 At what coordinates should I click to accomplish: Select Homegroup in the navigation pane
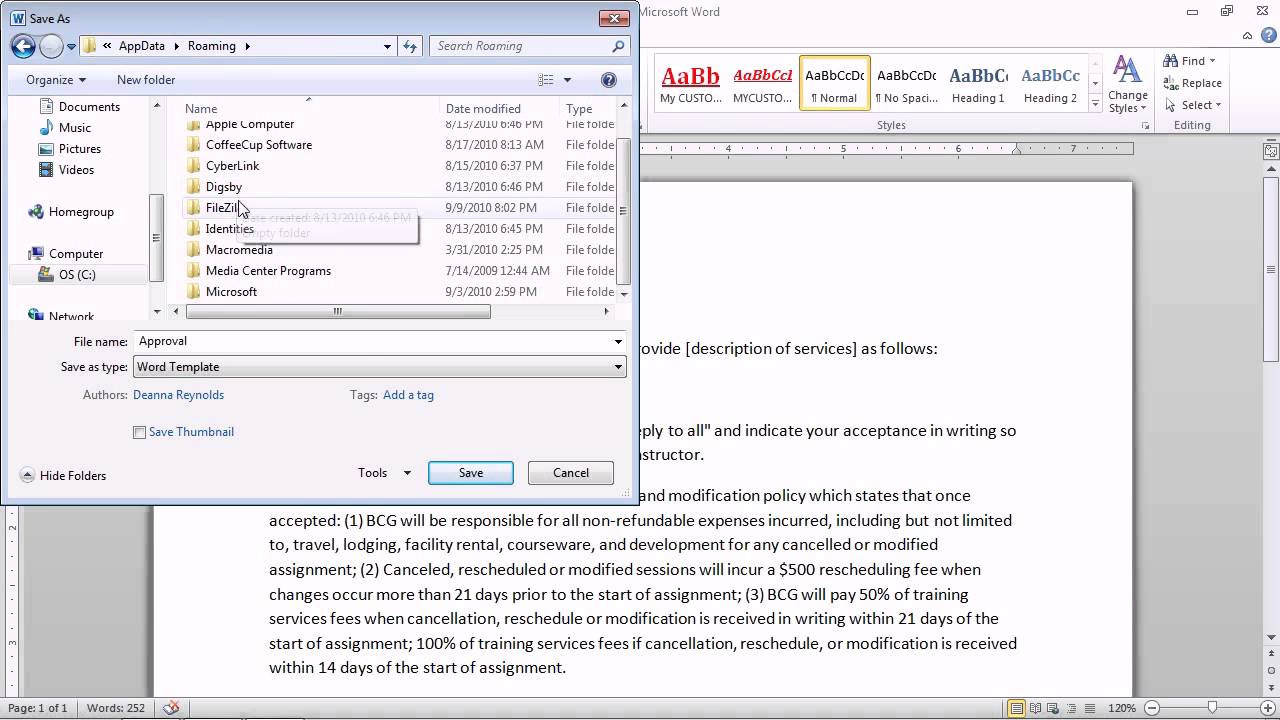coord(81,212)
